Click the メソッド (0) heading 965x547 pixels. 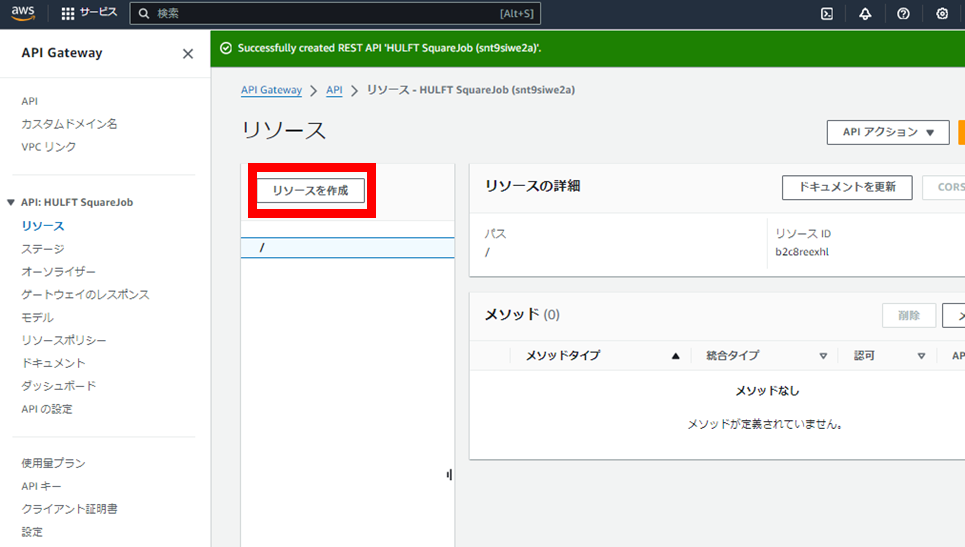tap(522, 314)
